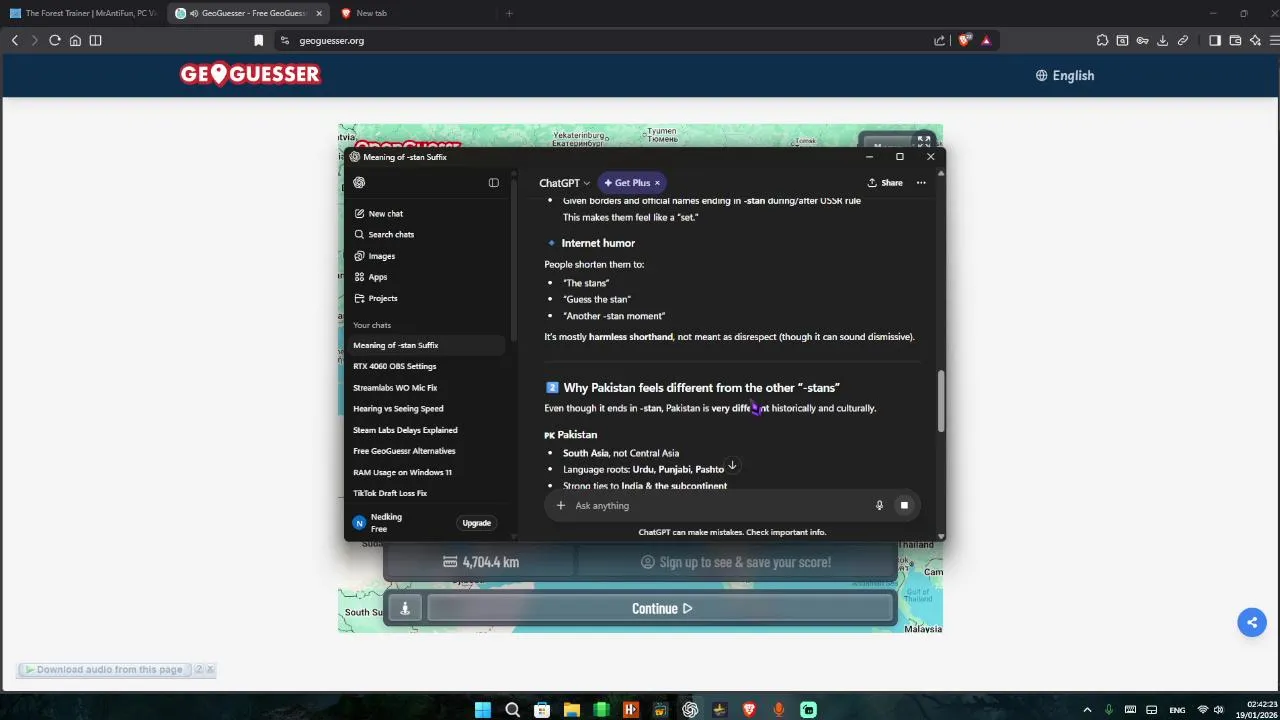The width and height of the screenshot is (1280, 720).
Task: Click the browser home button
Action: coord(75,41)
